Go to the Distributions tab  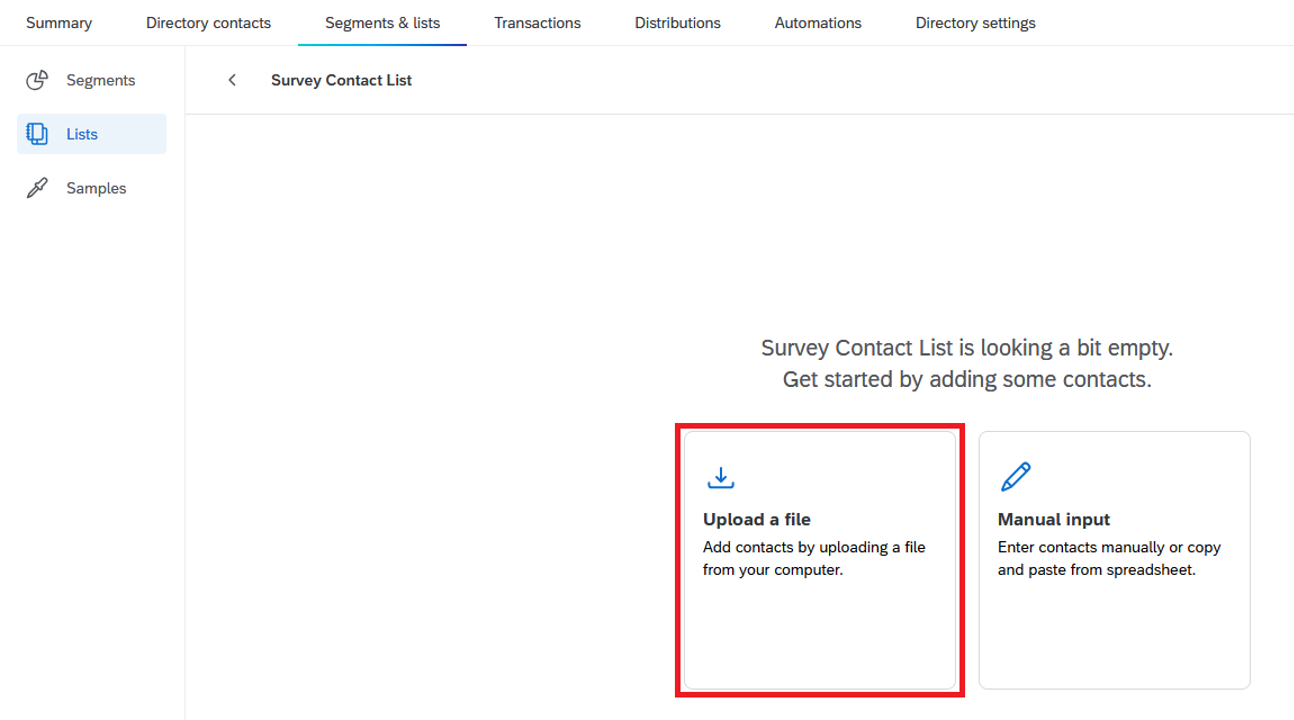677,23
